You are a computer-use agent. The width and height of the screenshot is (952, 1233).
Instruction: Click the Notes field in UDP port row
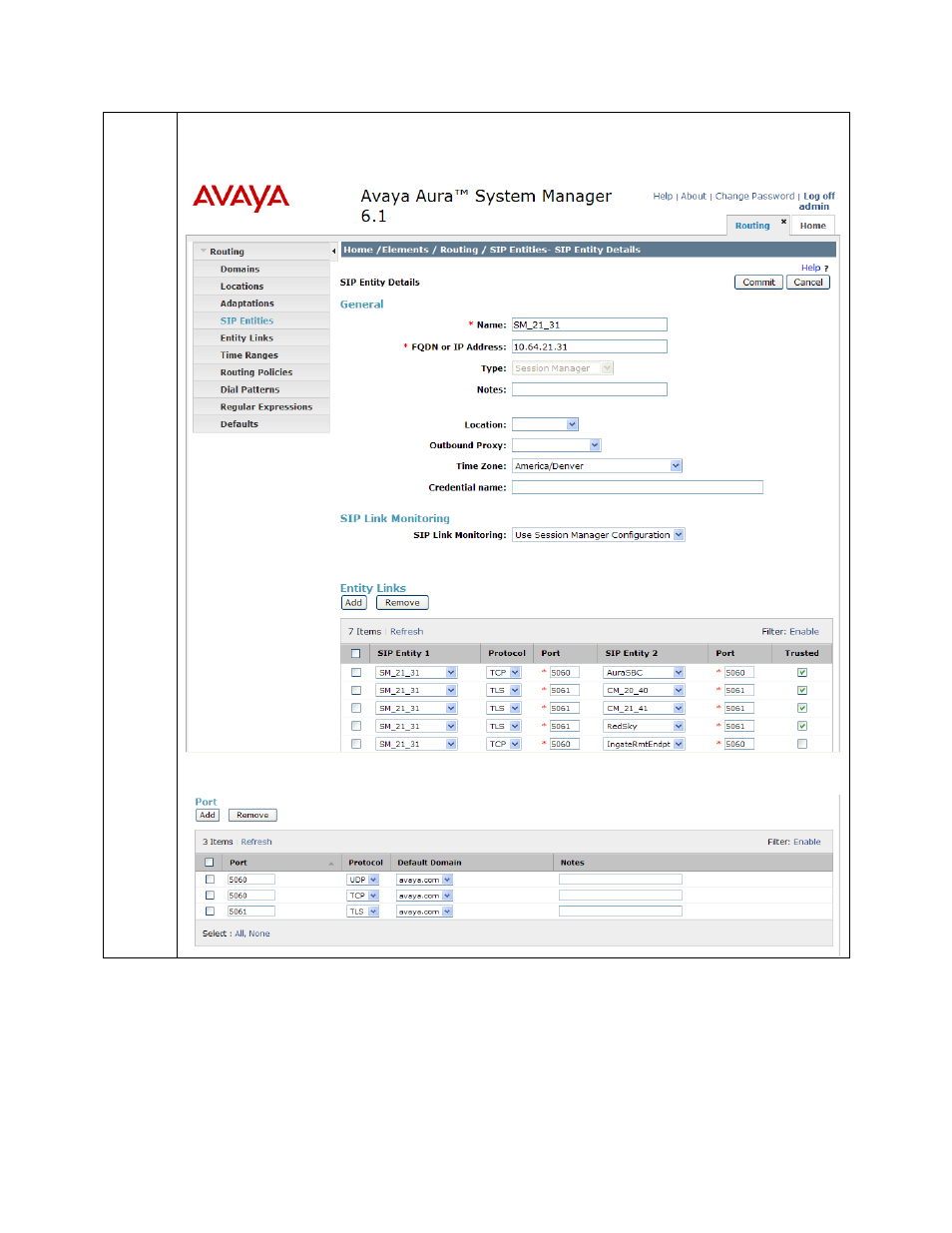click(x=620, y=880)
